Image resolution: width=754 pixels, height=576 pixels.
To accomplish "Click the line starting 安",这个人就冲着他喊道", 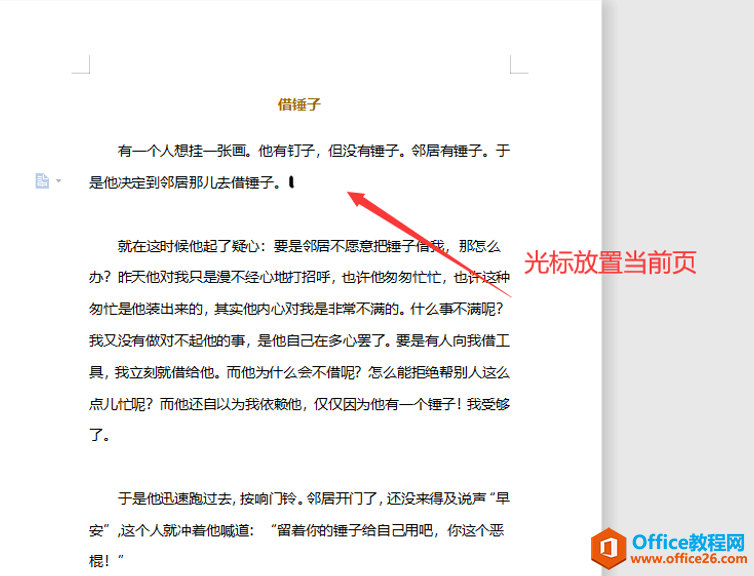I will click(296, 530).
